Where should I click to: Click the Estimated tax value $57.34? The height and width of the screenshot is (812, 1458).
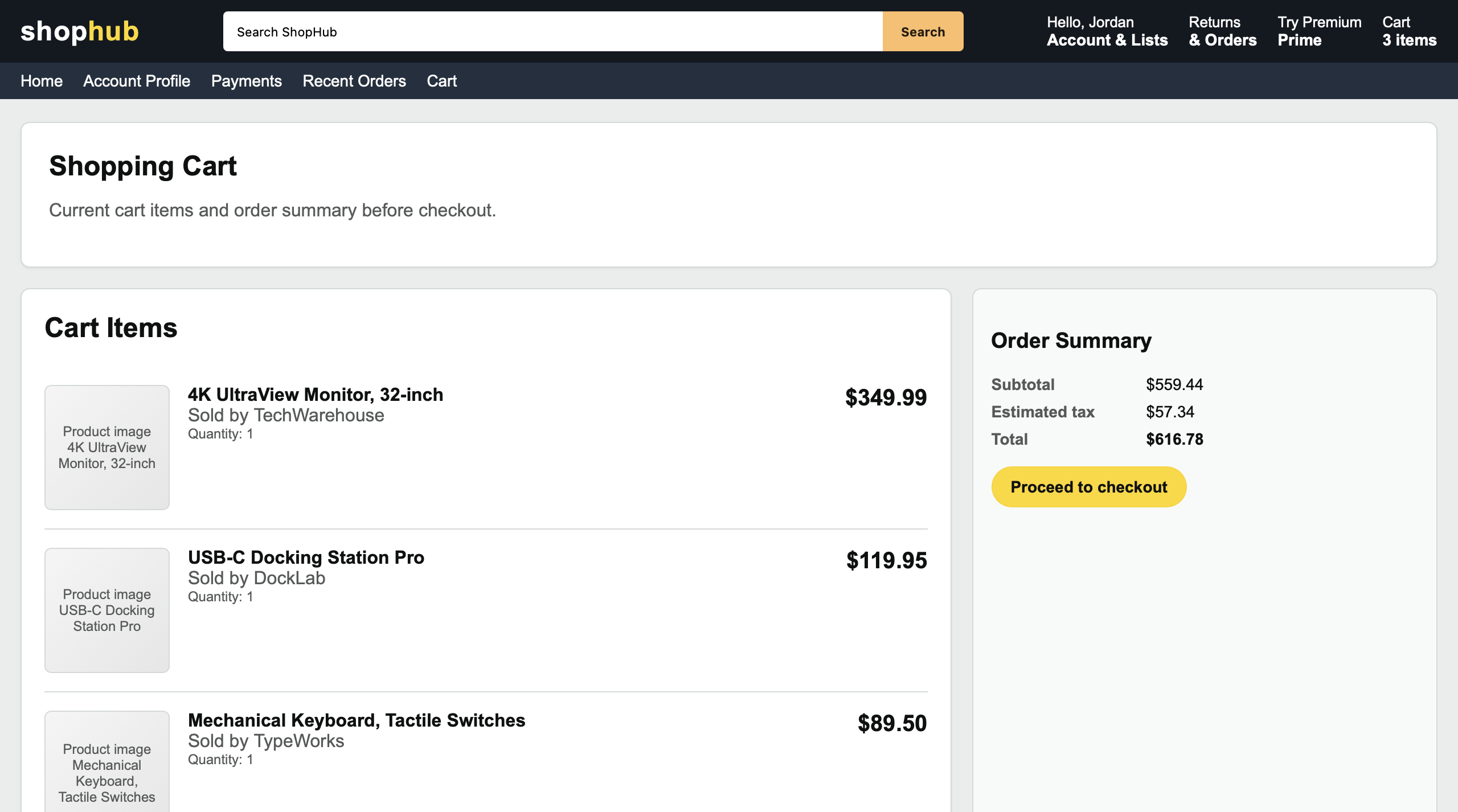click(x=1170, y=412)
